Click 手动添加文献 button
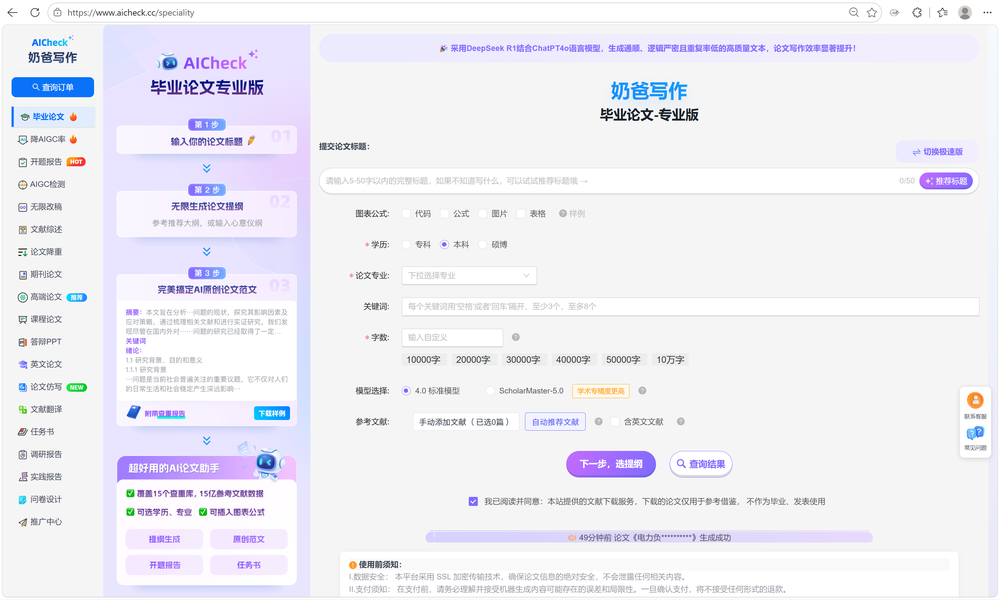Viewport: 1000px width, 600px height. coord(464,421)
